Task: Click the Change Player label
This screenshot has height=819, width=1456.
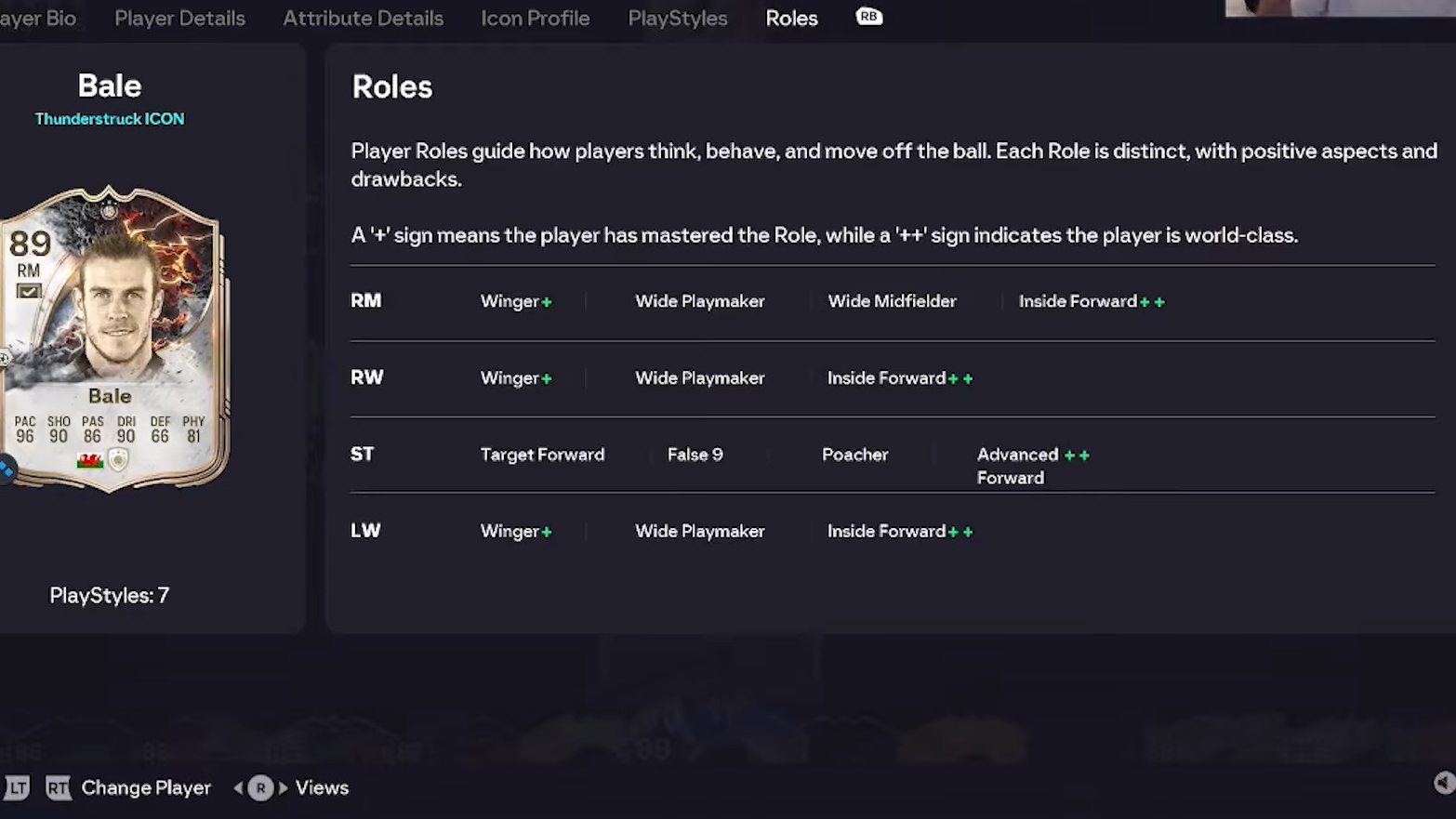Action: 146,788
